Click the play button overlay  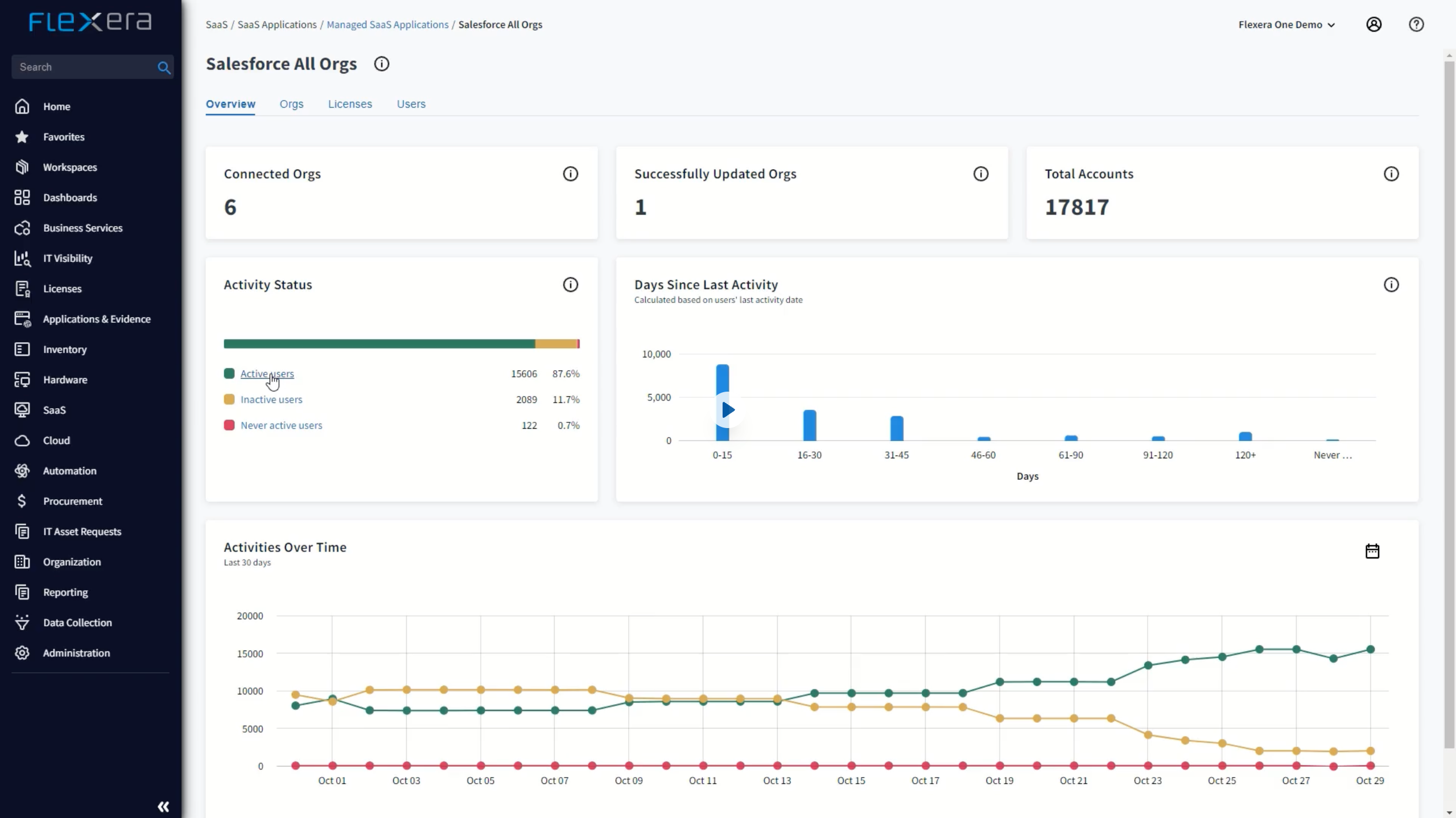pyautogui.click(x=728, y=410)
